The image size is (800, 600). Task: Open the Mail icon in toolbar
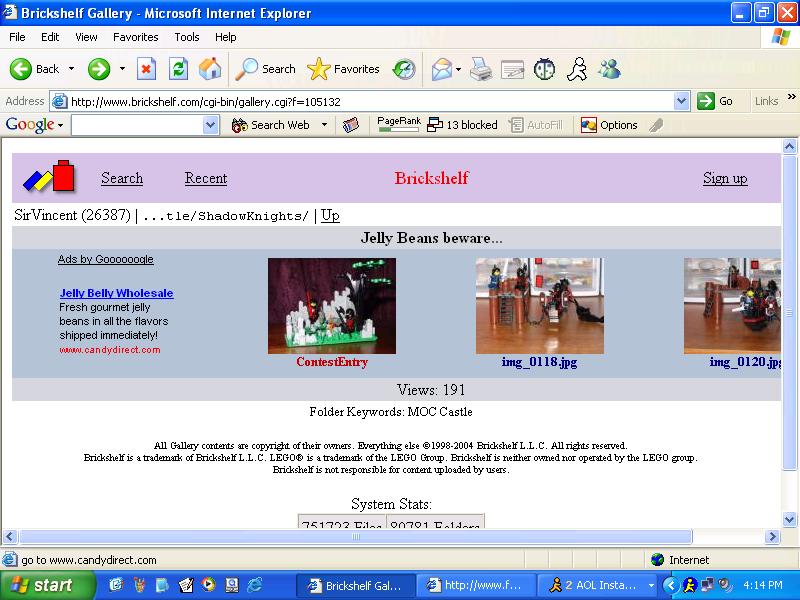click(441, 69)
